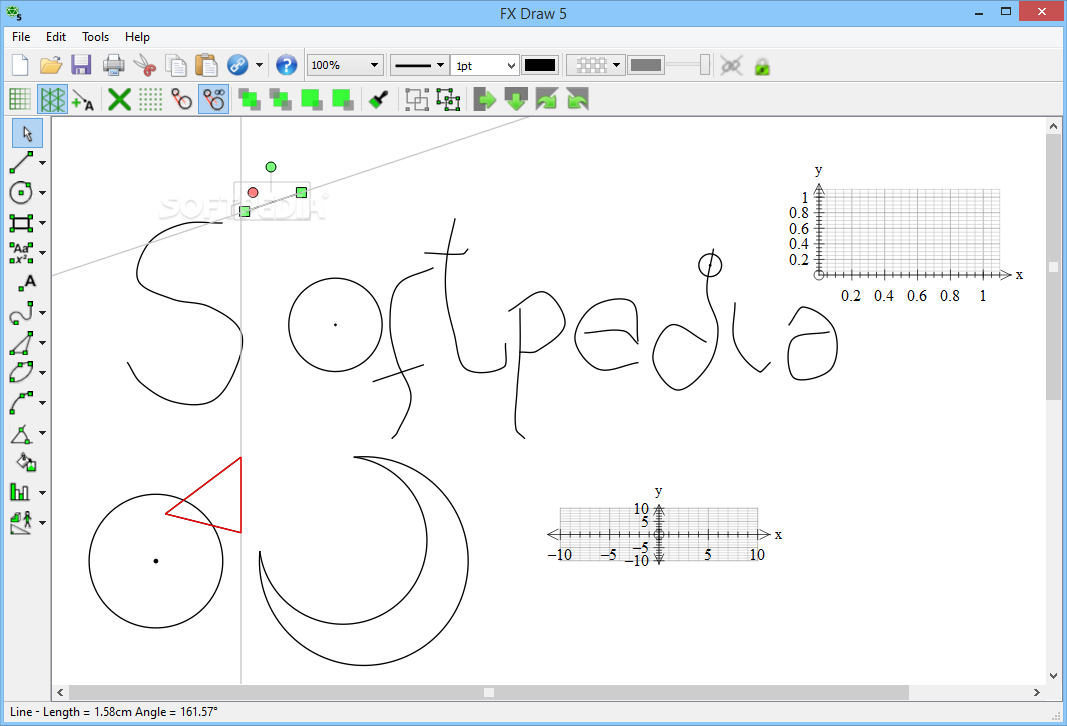Select the ellipse segment tool
Image resolution: width=1067 pixels, height=726 pixels.
(x=21, y=373)
